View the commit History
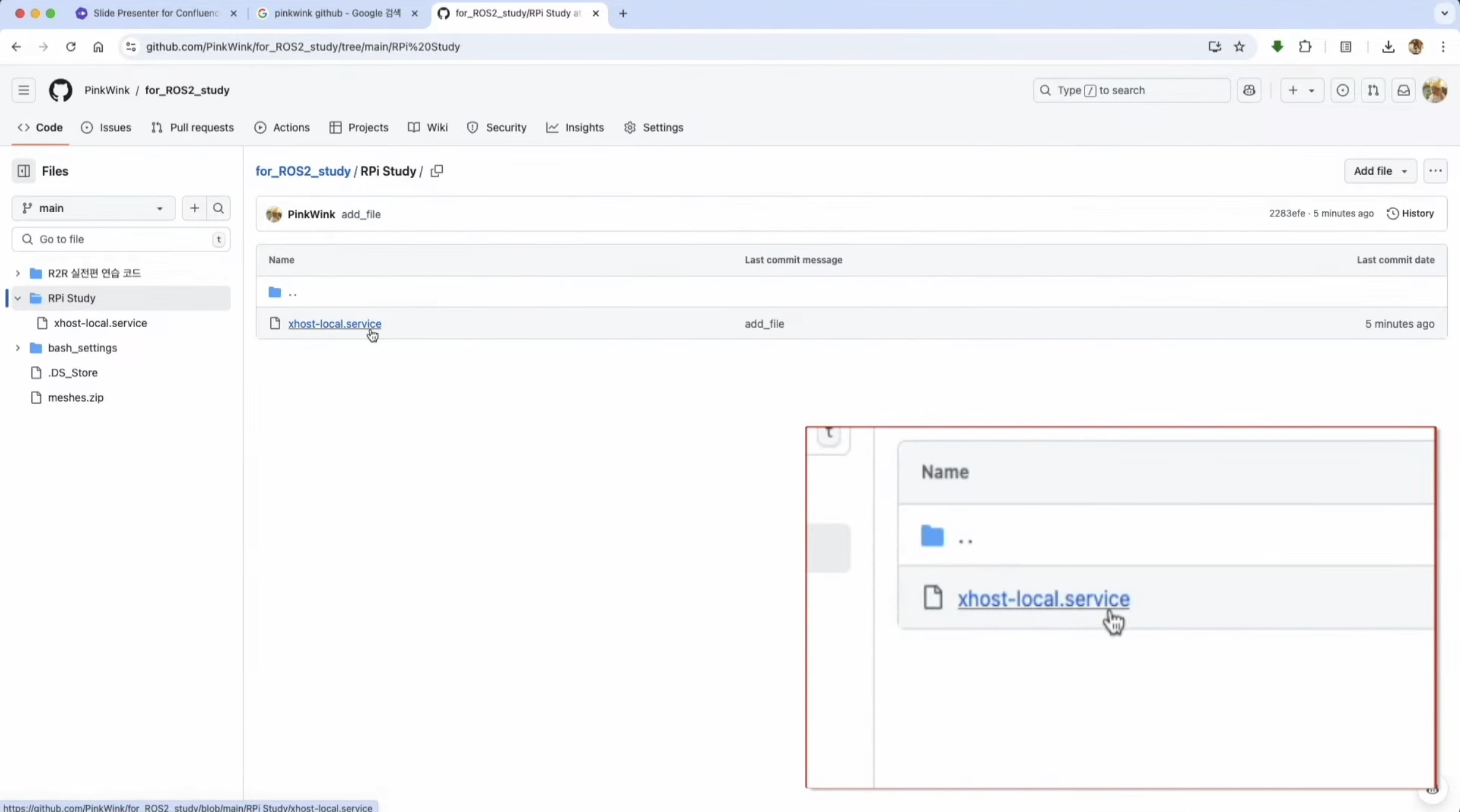 [x=1410, y=213]
